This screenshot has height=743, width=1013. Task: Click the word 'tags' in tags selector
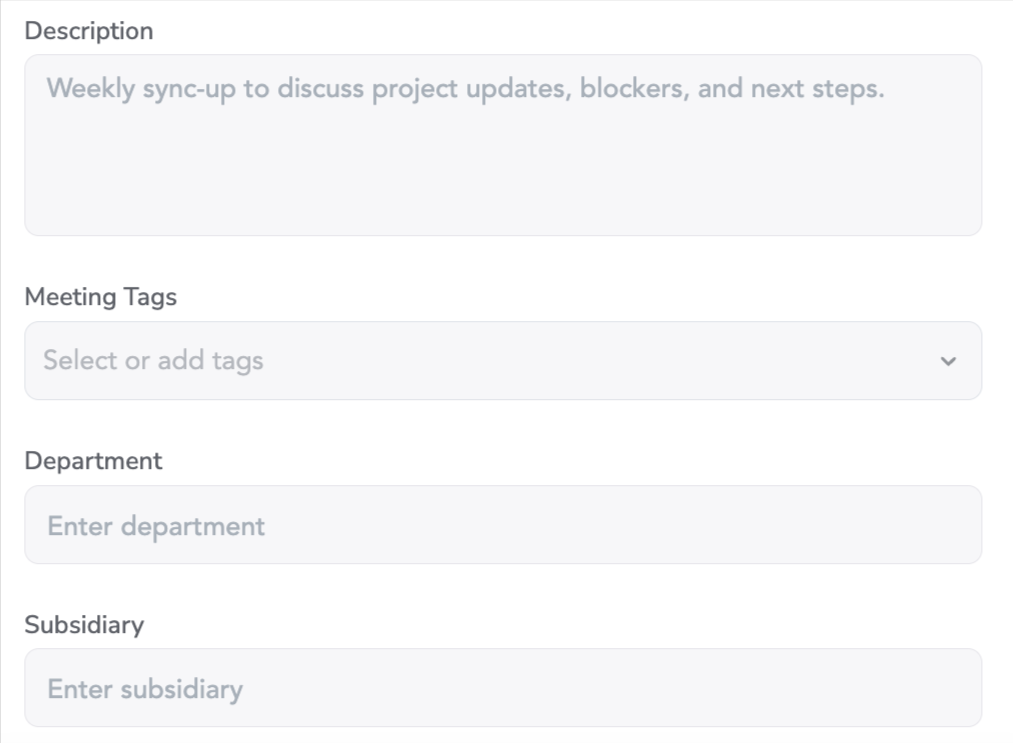[237, 361]
